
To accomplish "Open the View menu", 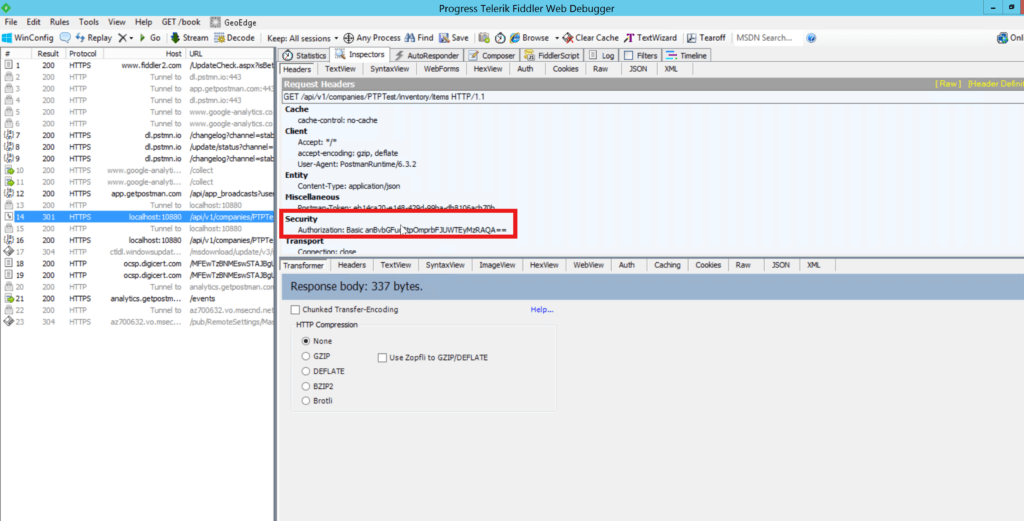I will (x=117, y=22).
